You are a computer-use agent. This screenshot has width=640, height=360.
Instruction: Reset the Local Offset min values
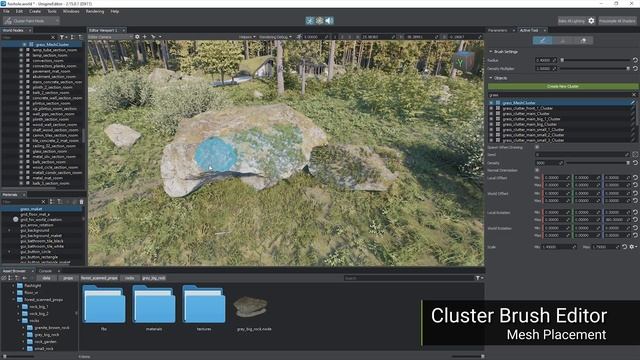[635, 178]
